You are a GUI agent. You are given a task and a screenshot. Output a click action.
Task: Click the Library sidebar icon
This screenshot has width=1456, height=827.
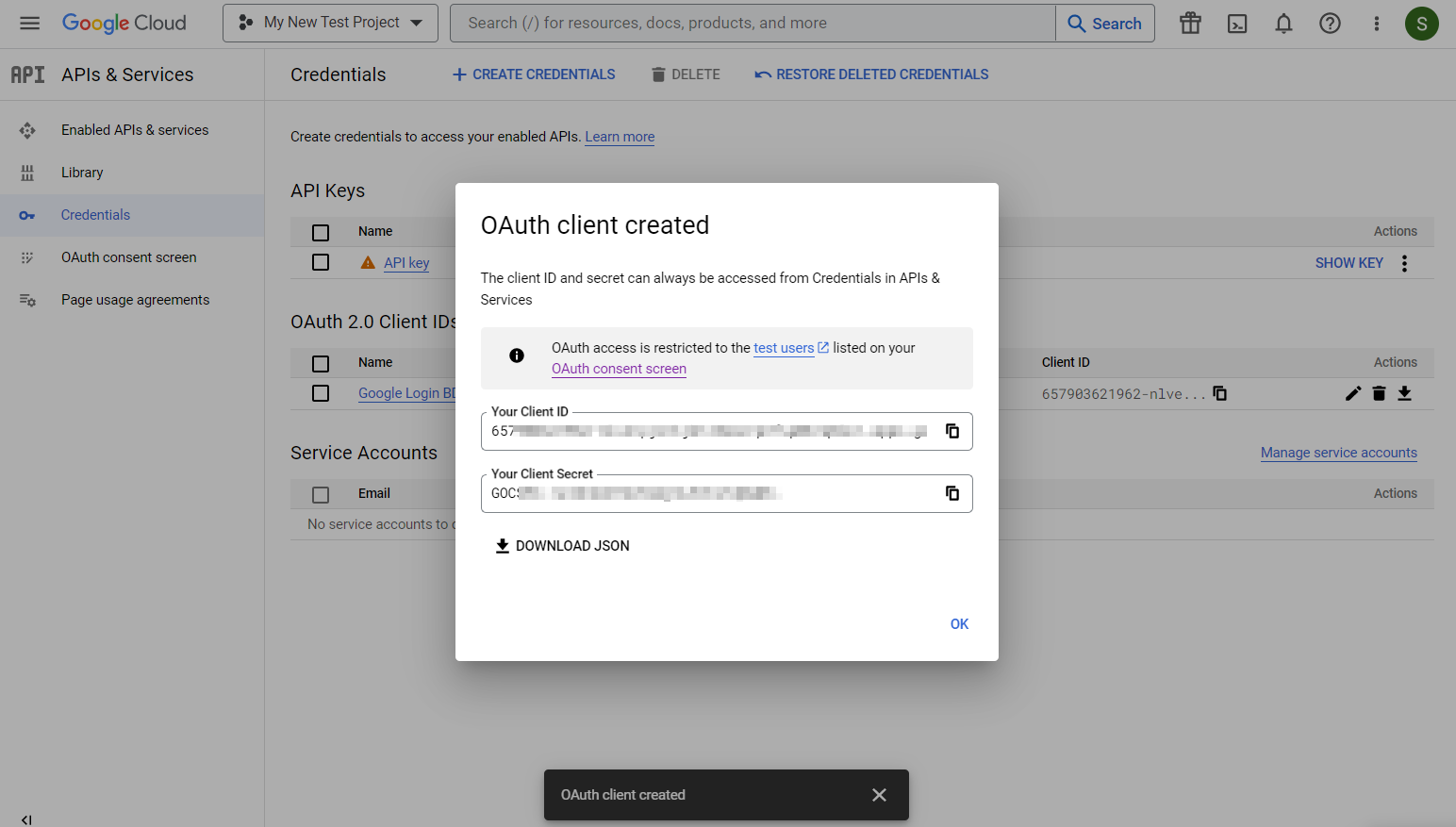coord(27,173)
